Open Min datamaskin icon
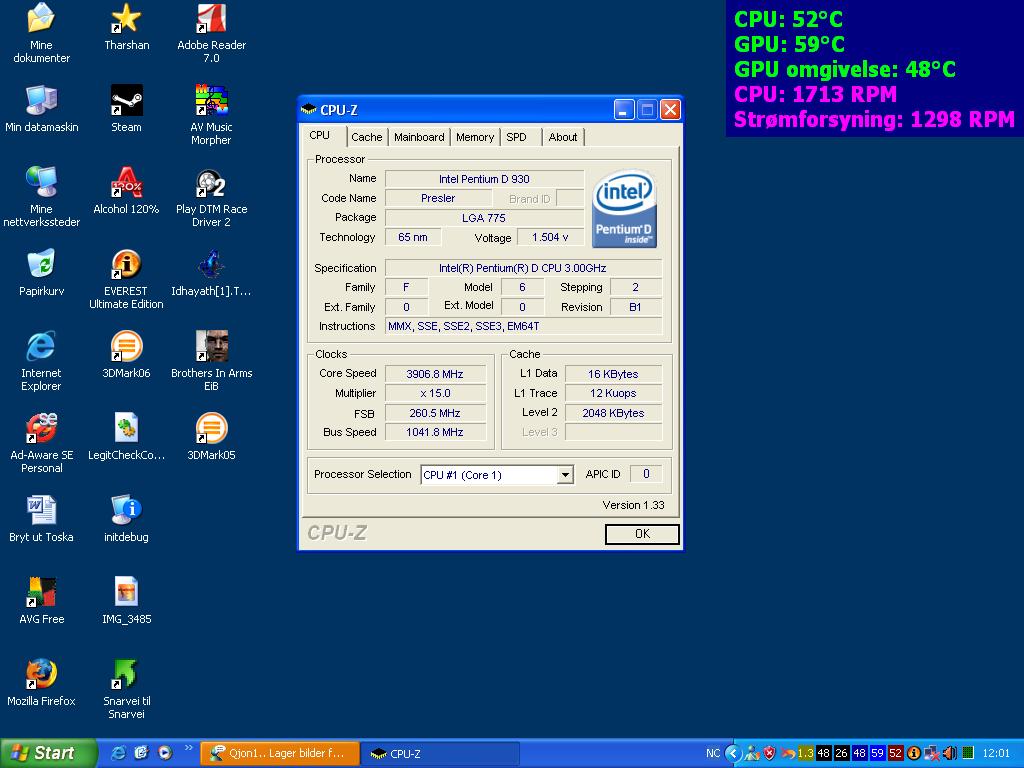The width and height of the screenshot is (1024, 768). pos(41,100)
